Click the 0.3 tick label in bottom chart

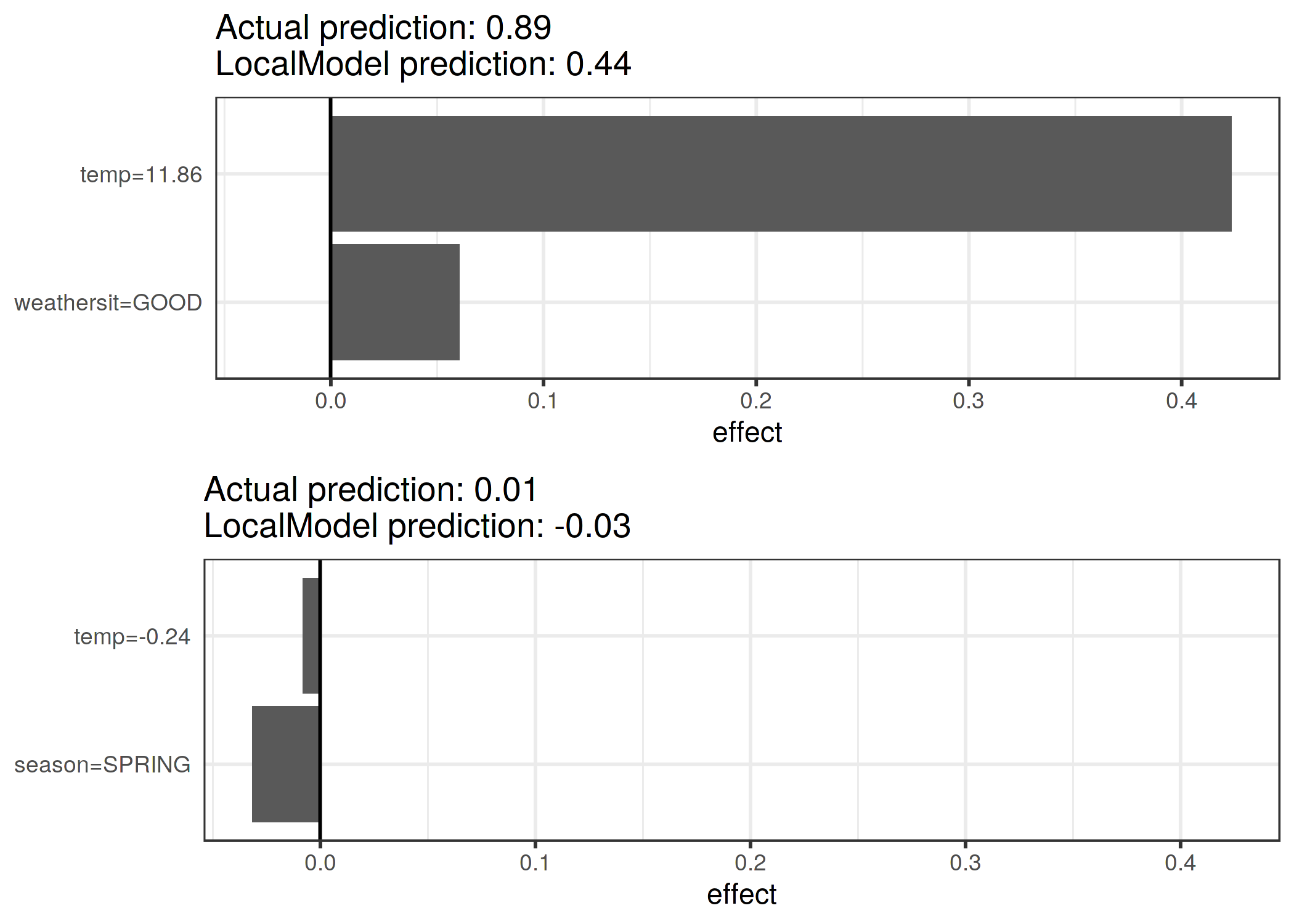(965, 863)
